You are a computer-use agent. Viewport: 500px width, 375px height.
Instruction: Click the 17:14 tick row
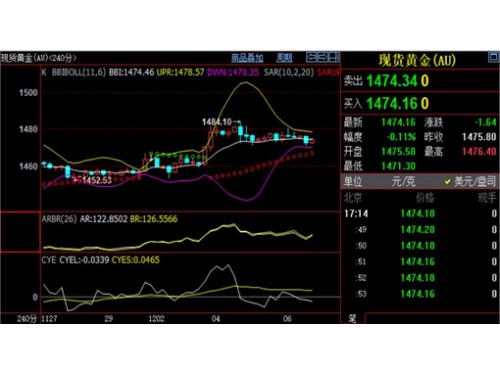point(420,213)
